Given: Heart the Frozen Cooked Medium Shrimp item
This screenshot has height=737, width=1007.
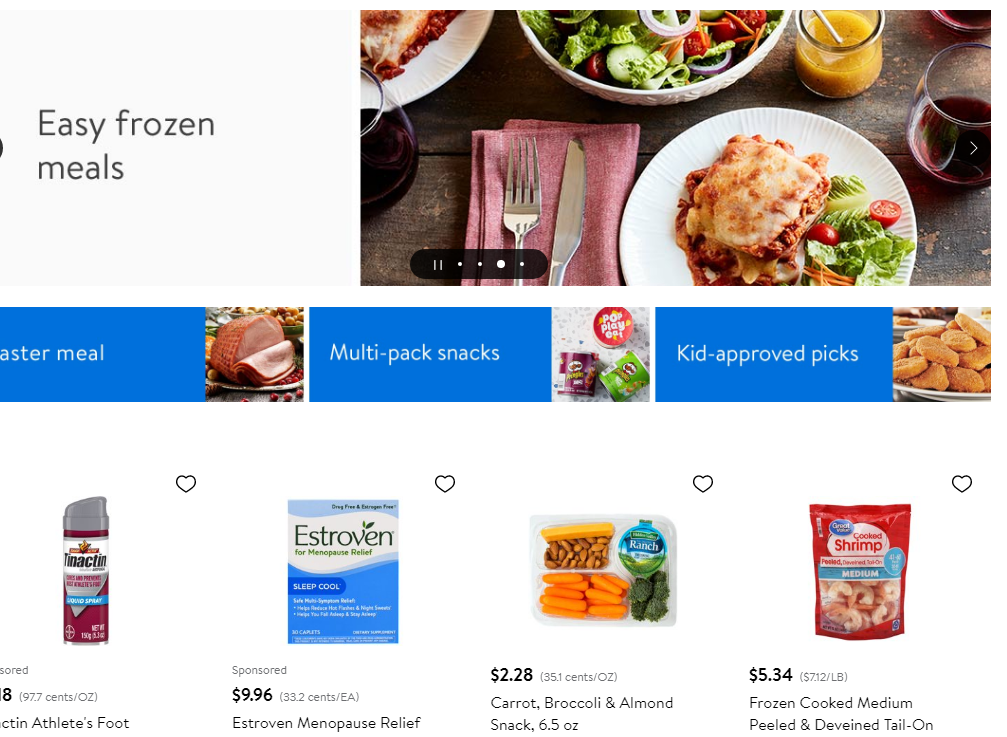Looking at the screenshot, I should point(962,484).
